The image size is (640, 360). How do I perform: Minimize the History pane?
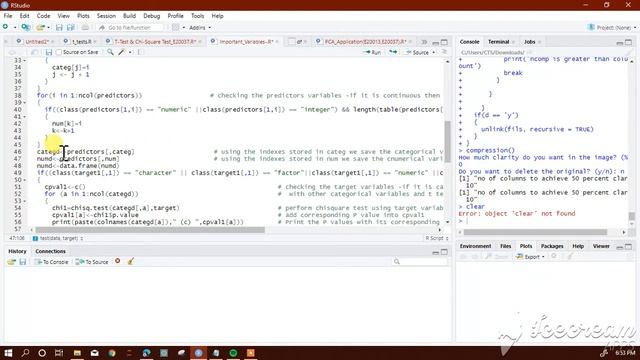point(436,252)
